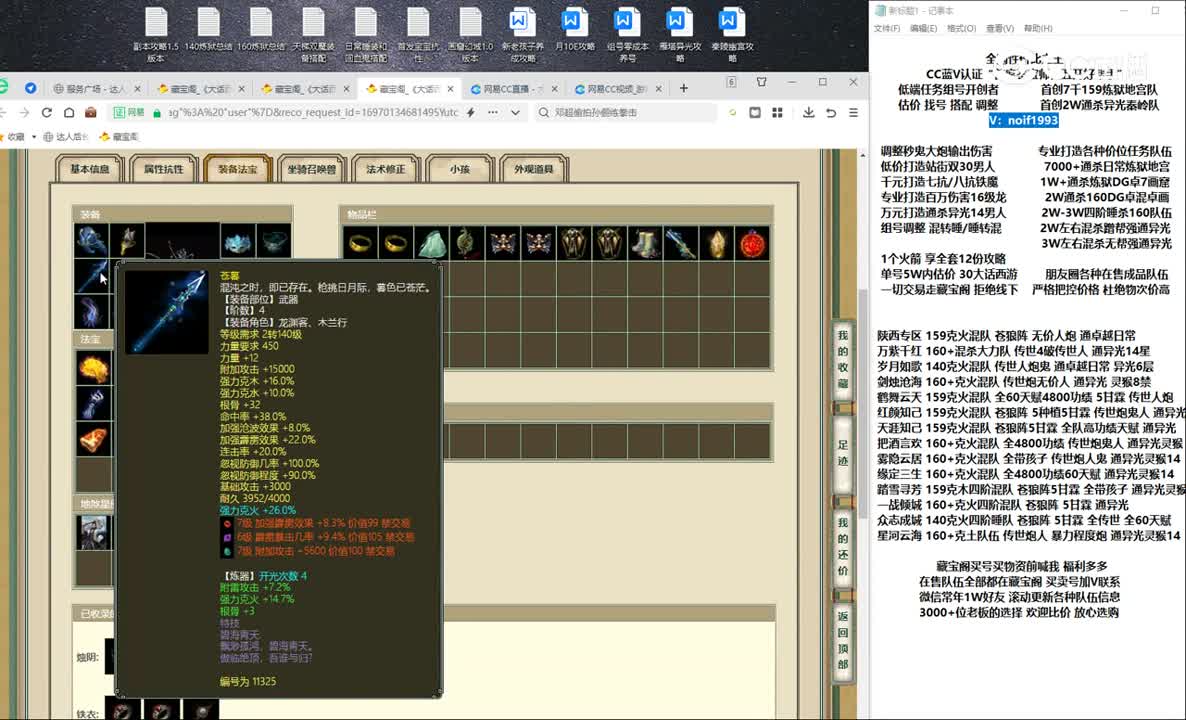Select the blue claw 法宝 item
This screenshot has height=720, width=1186.
(93, 404)
